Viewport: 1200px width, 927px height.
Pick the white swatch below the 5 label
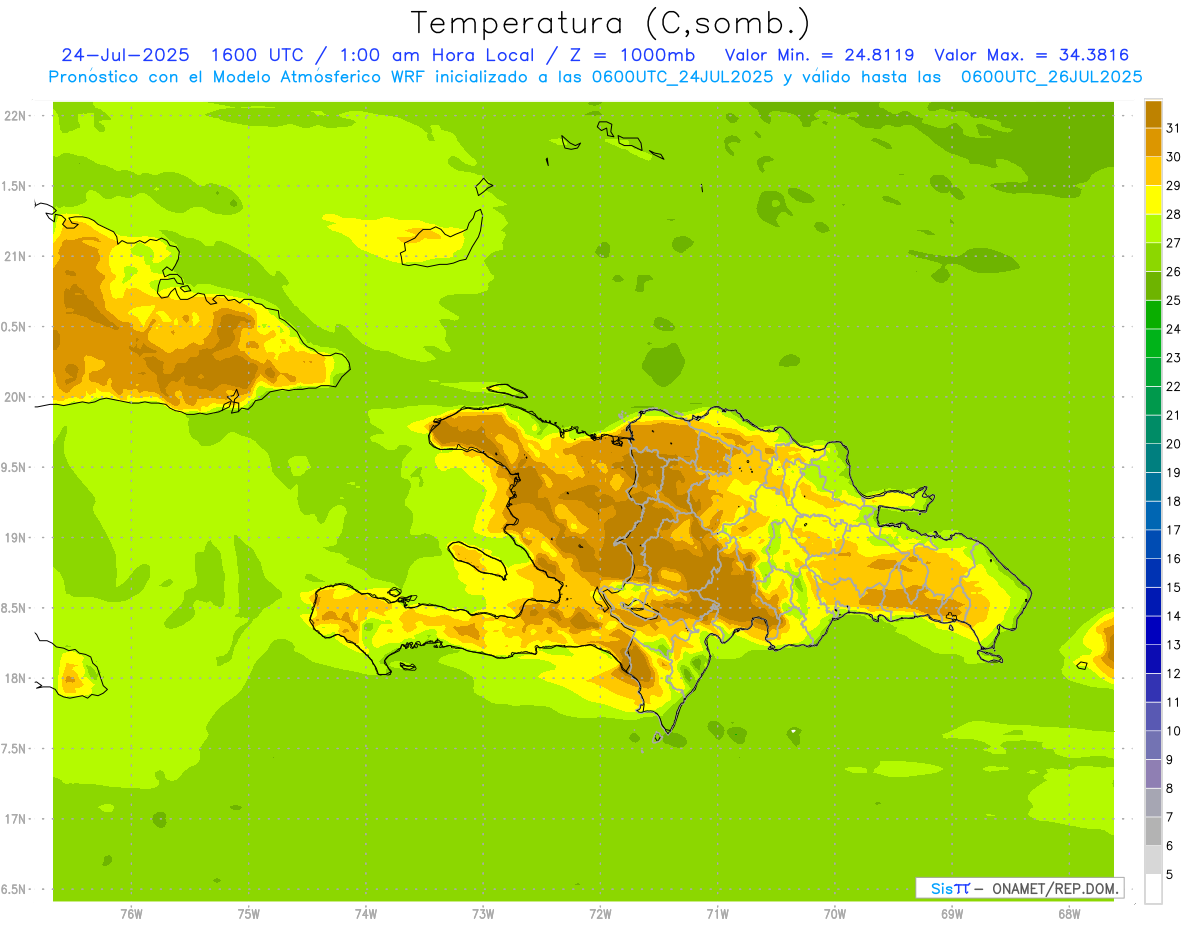point(1153,889)
